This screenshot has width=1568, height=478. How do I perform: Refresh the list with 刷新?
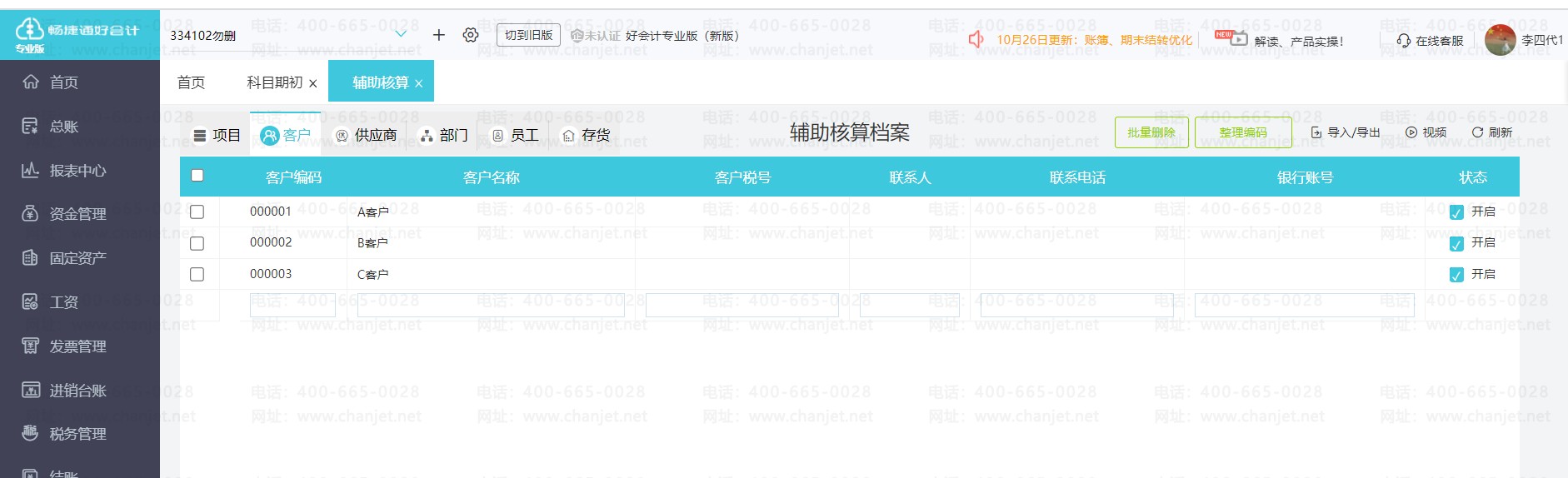(1491, 132)
